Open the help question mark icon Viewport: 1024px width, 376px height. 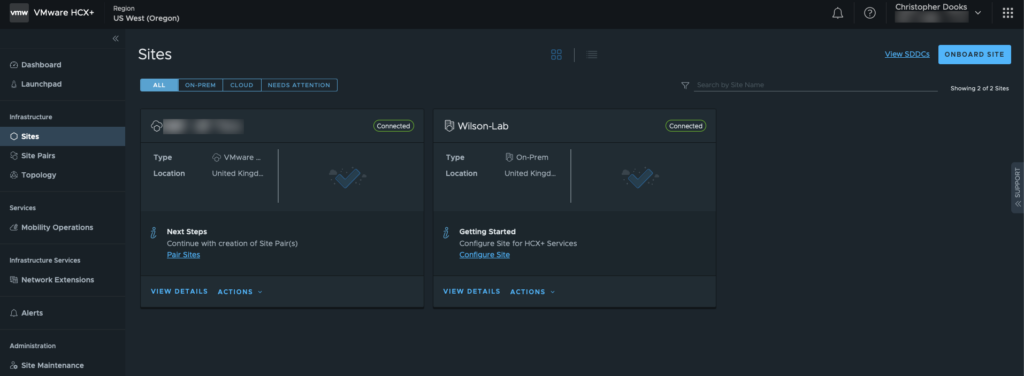(x=870, y=13)
